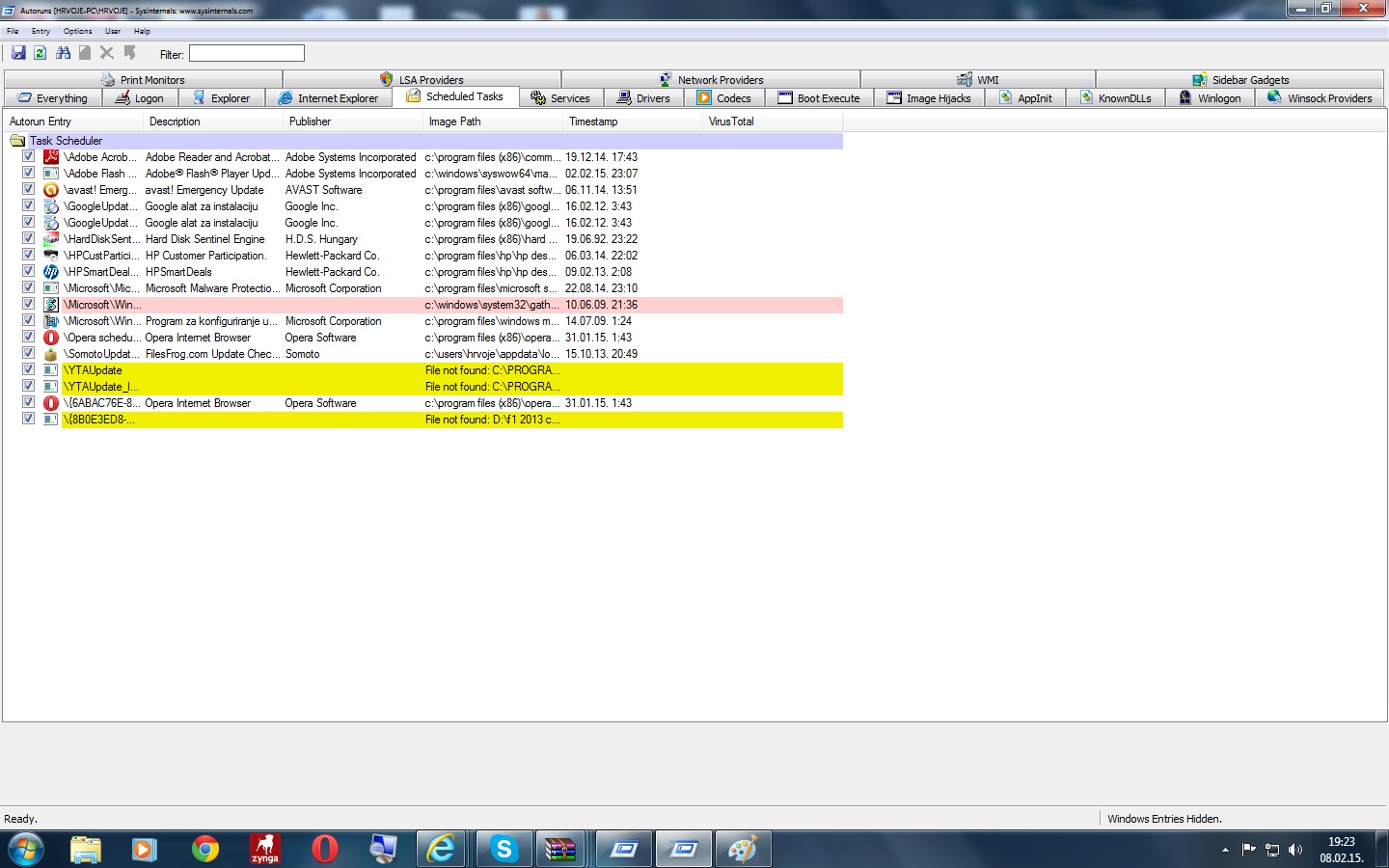Open Skype from the taskbar
This screenshot has height=868, width=1389.
tap(504, 850)
